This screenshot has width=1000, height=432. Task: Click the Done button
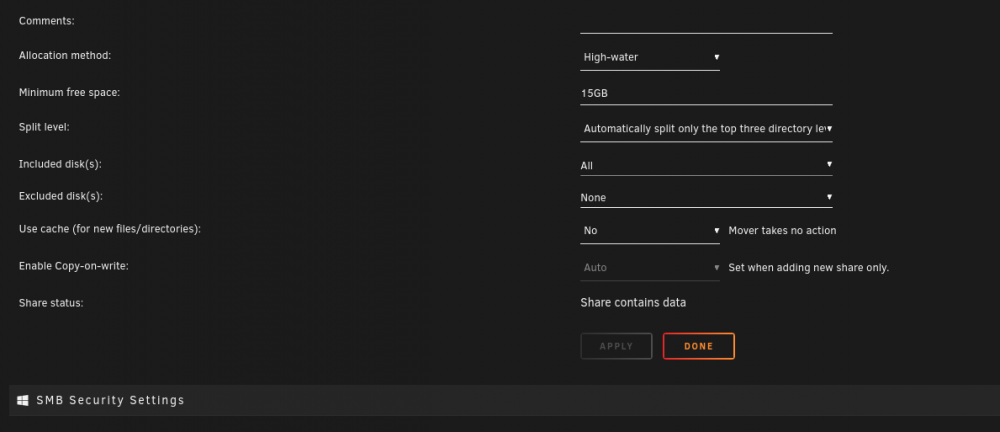698,346
